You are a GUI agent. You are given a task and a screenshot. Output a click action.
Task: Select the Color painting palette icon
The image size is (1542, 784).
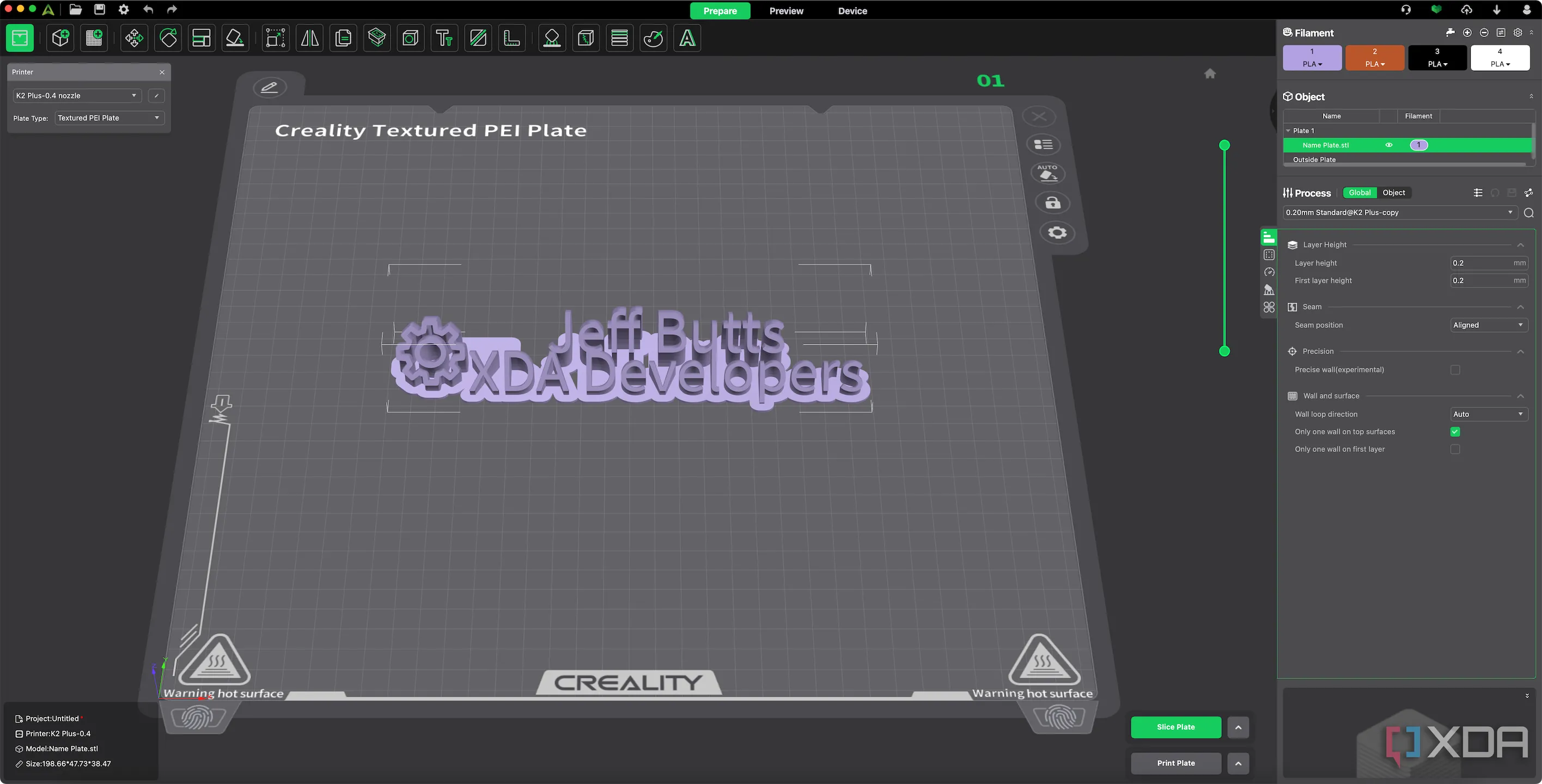point(653,38)
